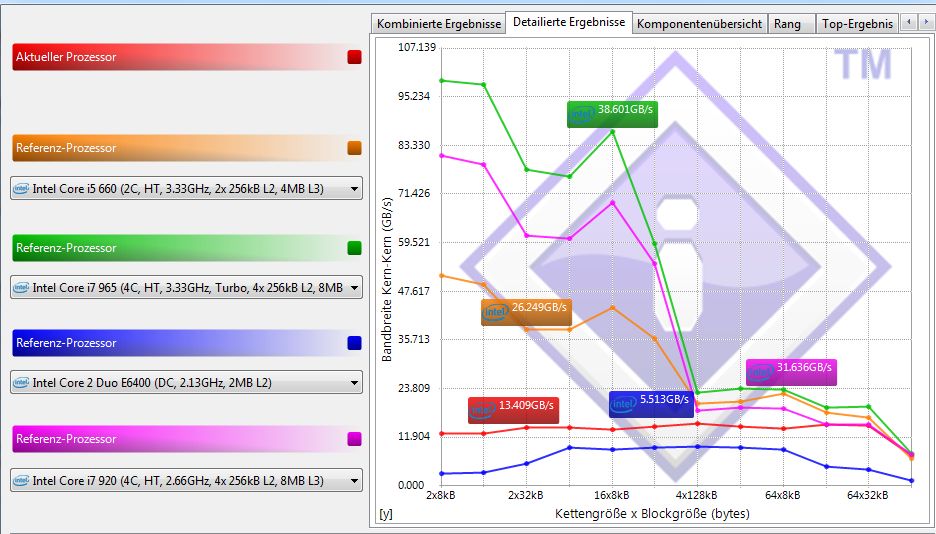Click the tab scroll left arrow
This screenshot has height=534, width=936.
pos(909,22)
